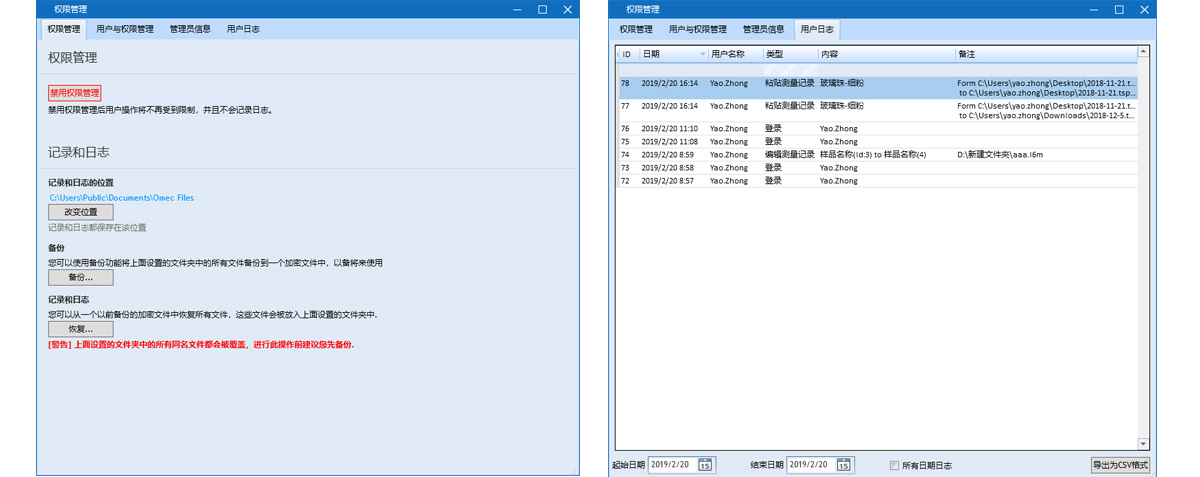Viewport: 1200px width, 477px height.
Task: Open the 结束日期 calendar picker icon
Action: pos(844,465)
